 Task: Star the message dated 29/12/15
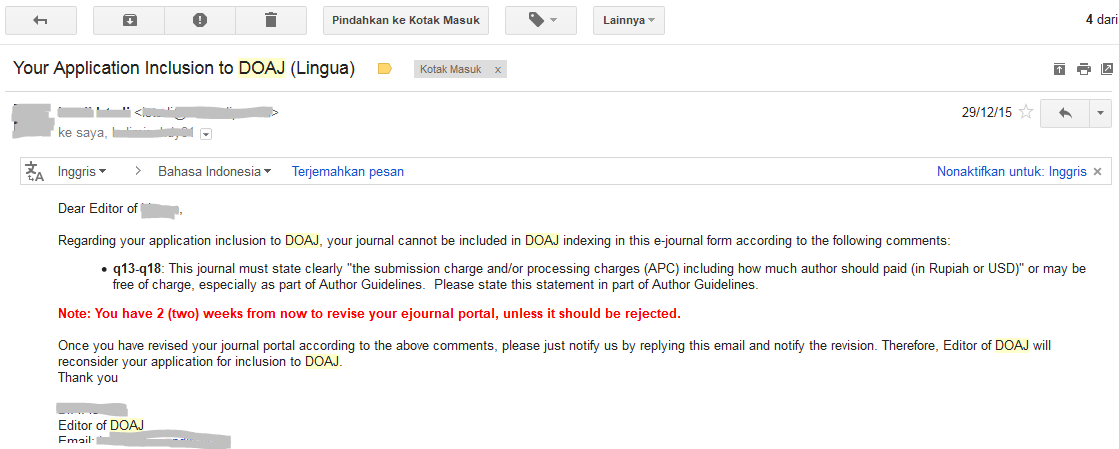pos(1025,113)
